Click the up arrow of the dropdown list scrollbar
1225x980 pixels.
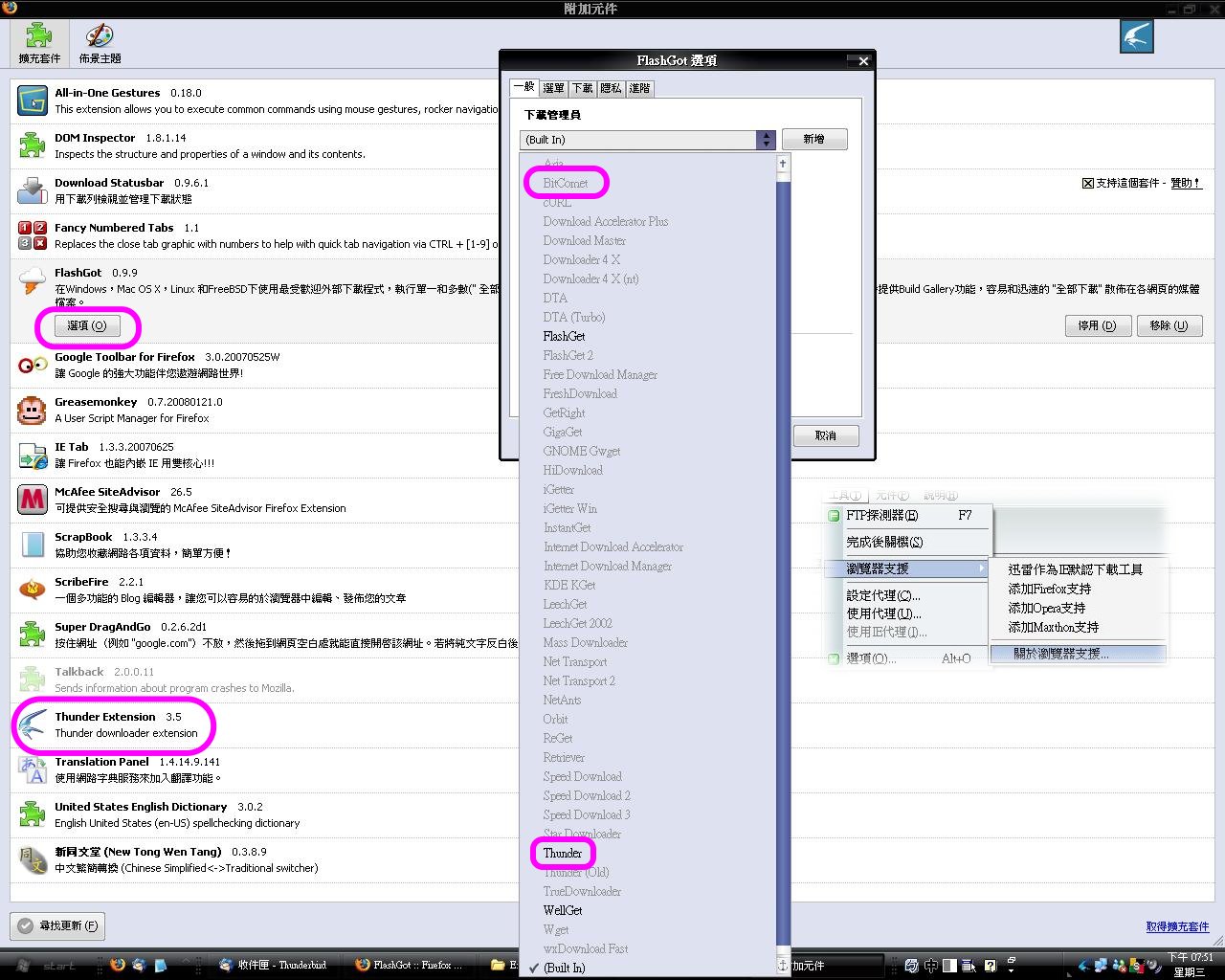[x=783, y=164]
